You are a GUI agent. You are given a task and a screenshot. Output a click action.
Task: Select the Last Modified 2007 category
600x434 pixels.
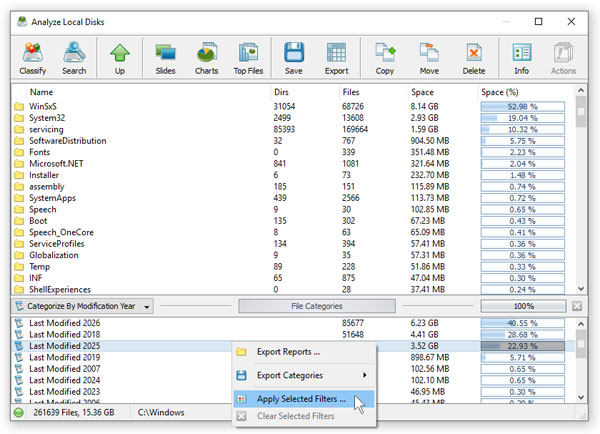point(65,369)
